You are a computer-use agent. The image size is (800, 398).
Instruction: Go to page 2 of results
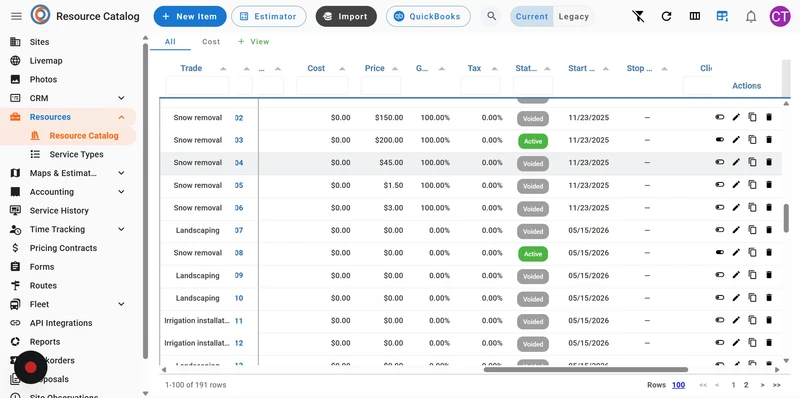746,385
